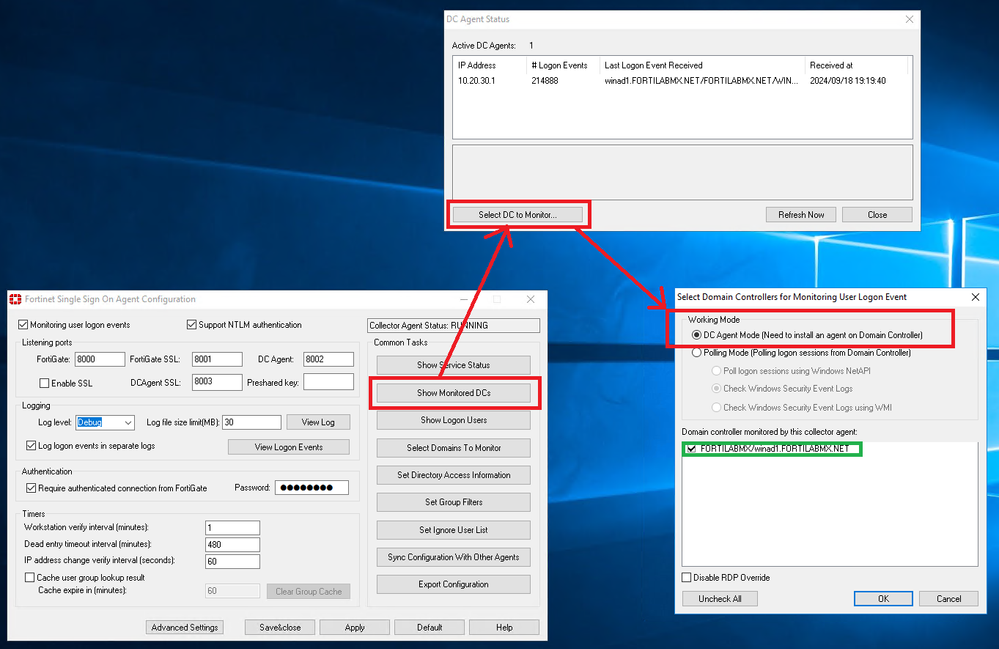The image size is (999, 649).
Task: Choose Check Windows Security Event Logs using WMI
Action: point(716,408)
